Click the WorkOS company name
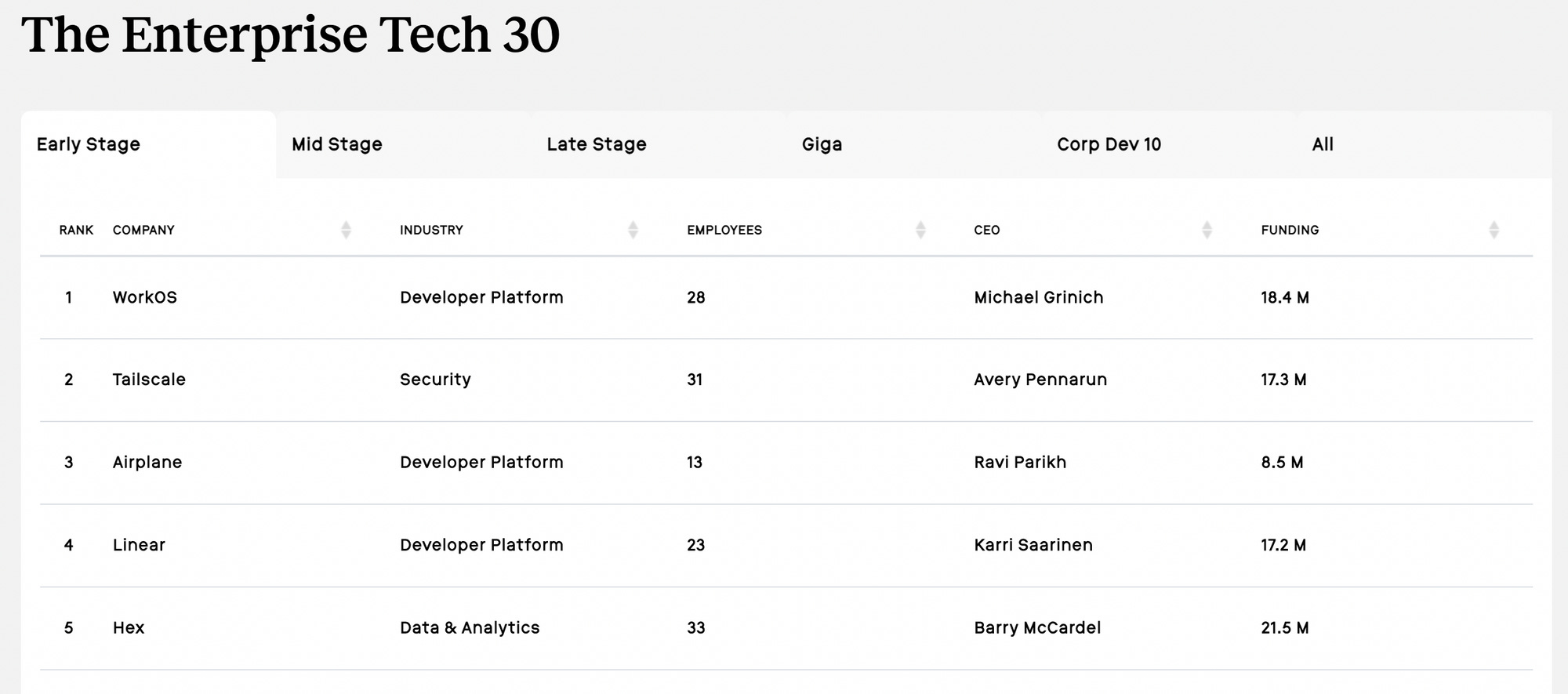The height and width of the screenshot is (694, 1568). point(145,297)
